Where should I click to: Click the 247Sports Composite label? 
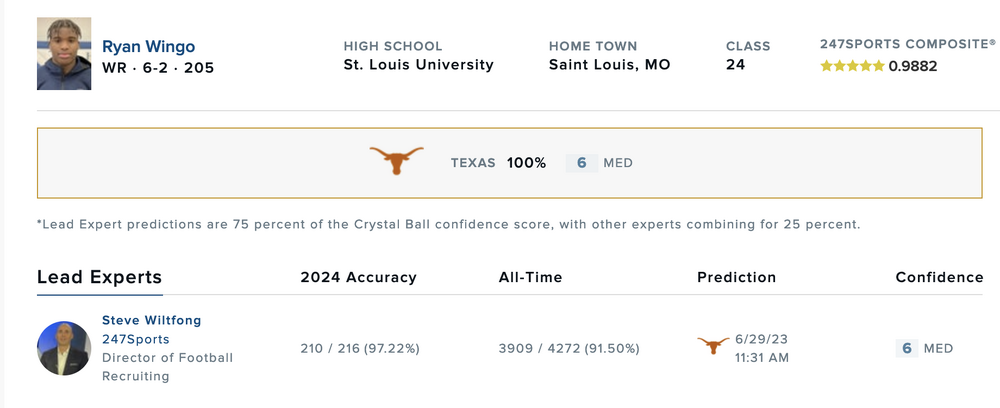click(907, 44)
